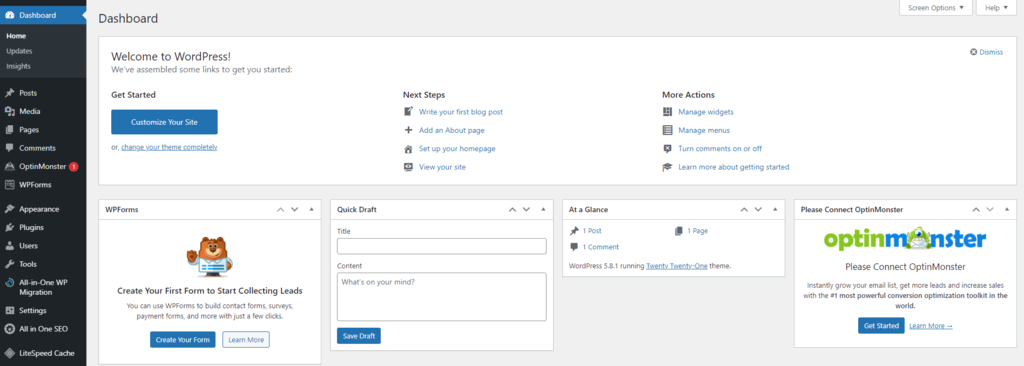Click the WPForms Learn More button
The height and width of the screenshot is (366, 1024).
click(x=246, y=340)
